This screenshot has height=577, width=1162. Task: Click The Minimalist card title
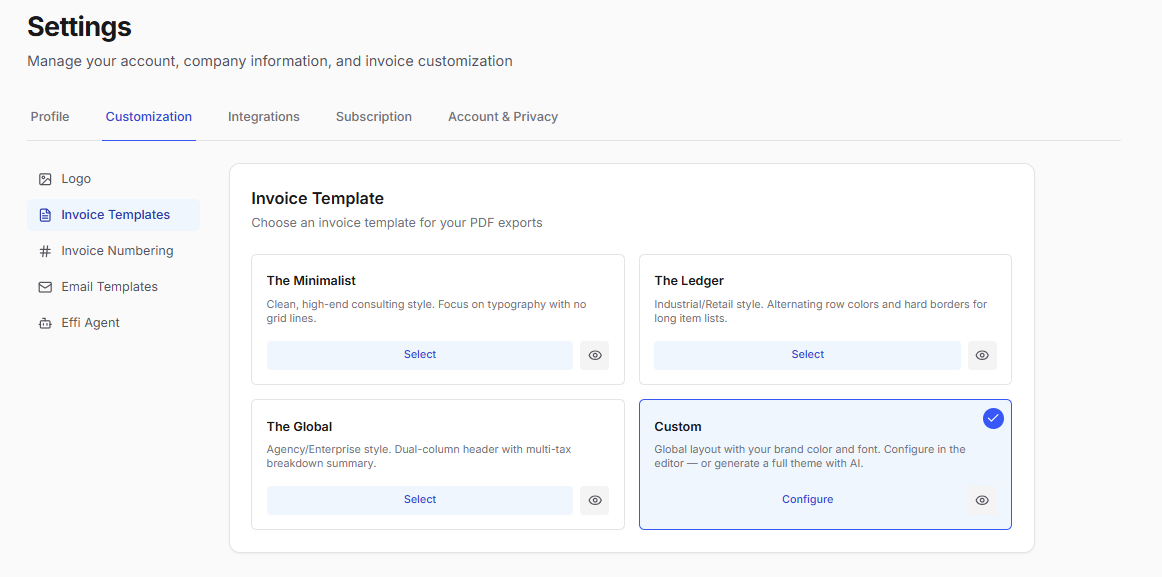311,281
